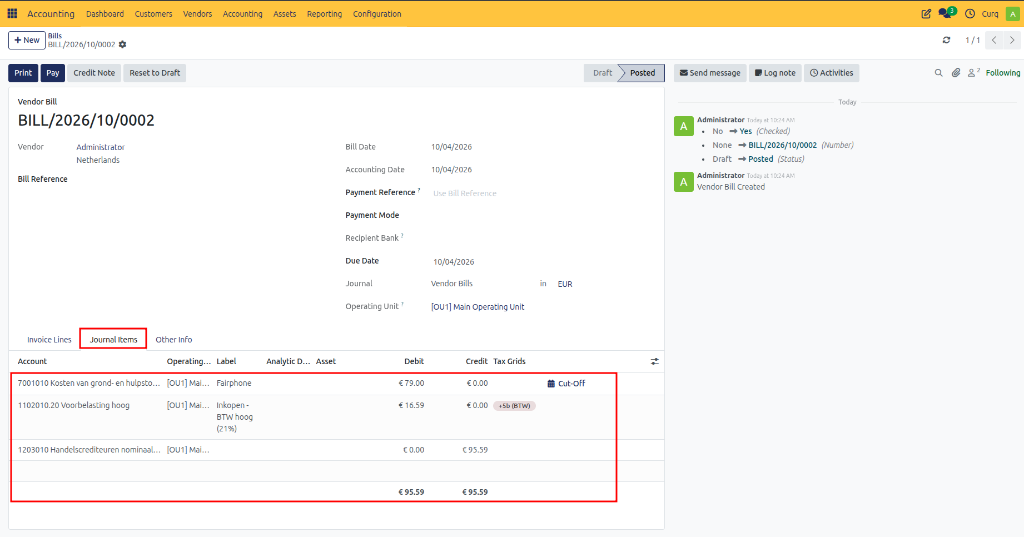Toggle the Following button
This screenshot has width=1024, height=537.
coord(1002,73)
